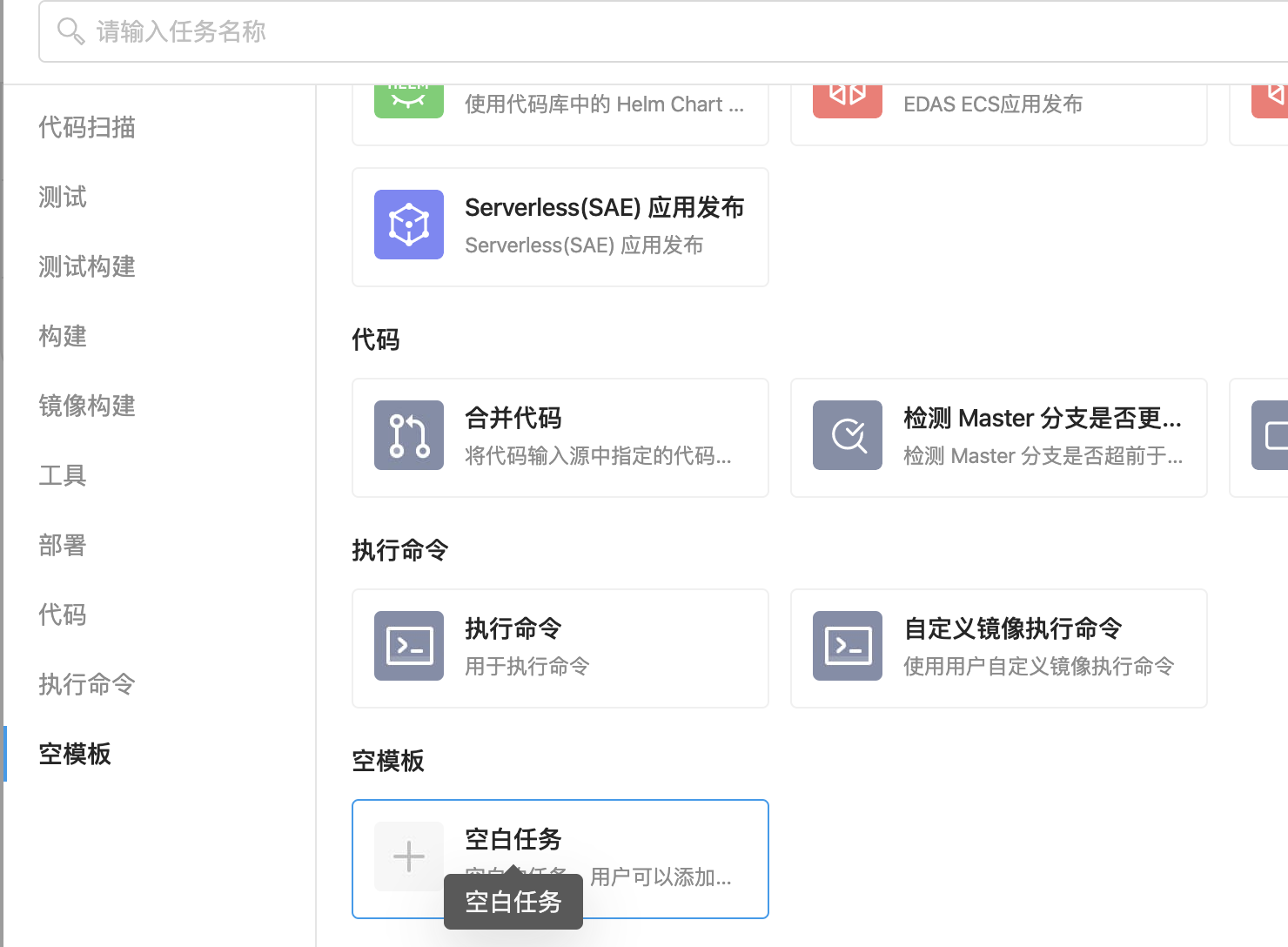Select 工具 in the sidebar
This screenshot has width=1288, height=947.
click(x=63, y=475)
